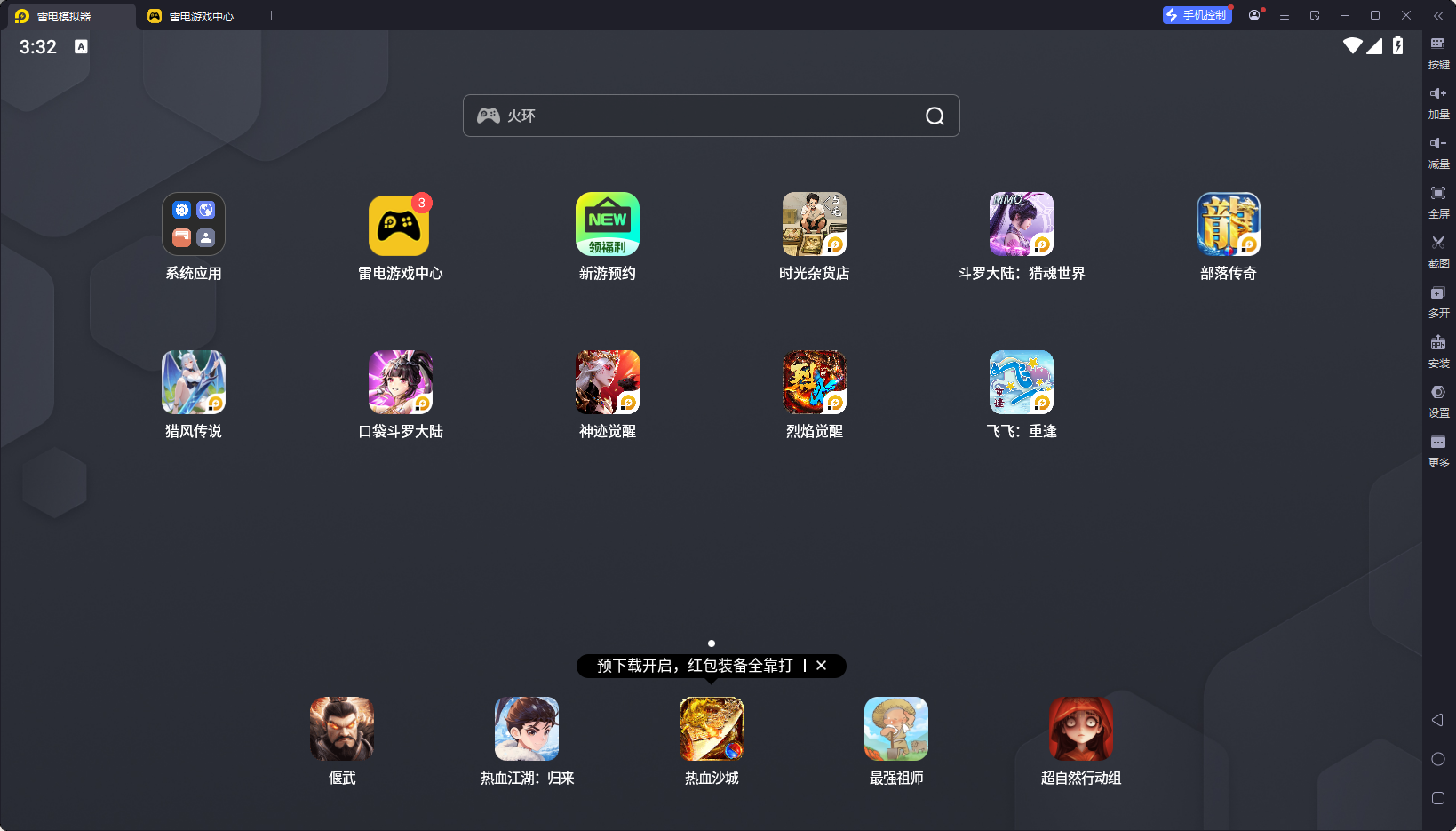Viewport: 1456px width, 831px height.
Task: Launch 口袋斗罗大陆 game icon
Action: (401, 382)
